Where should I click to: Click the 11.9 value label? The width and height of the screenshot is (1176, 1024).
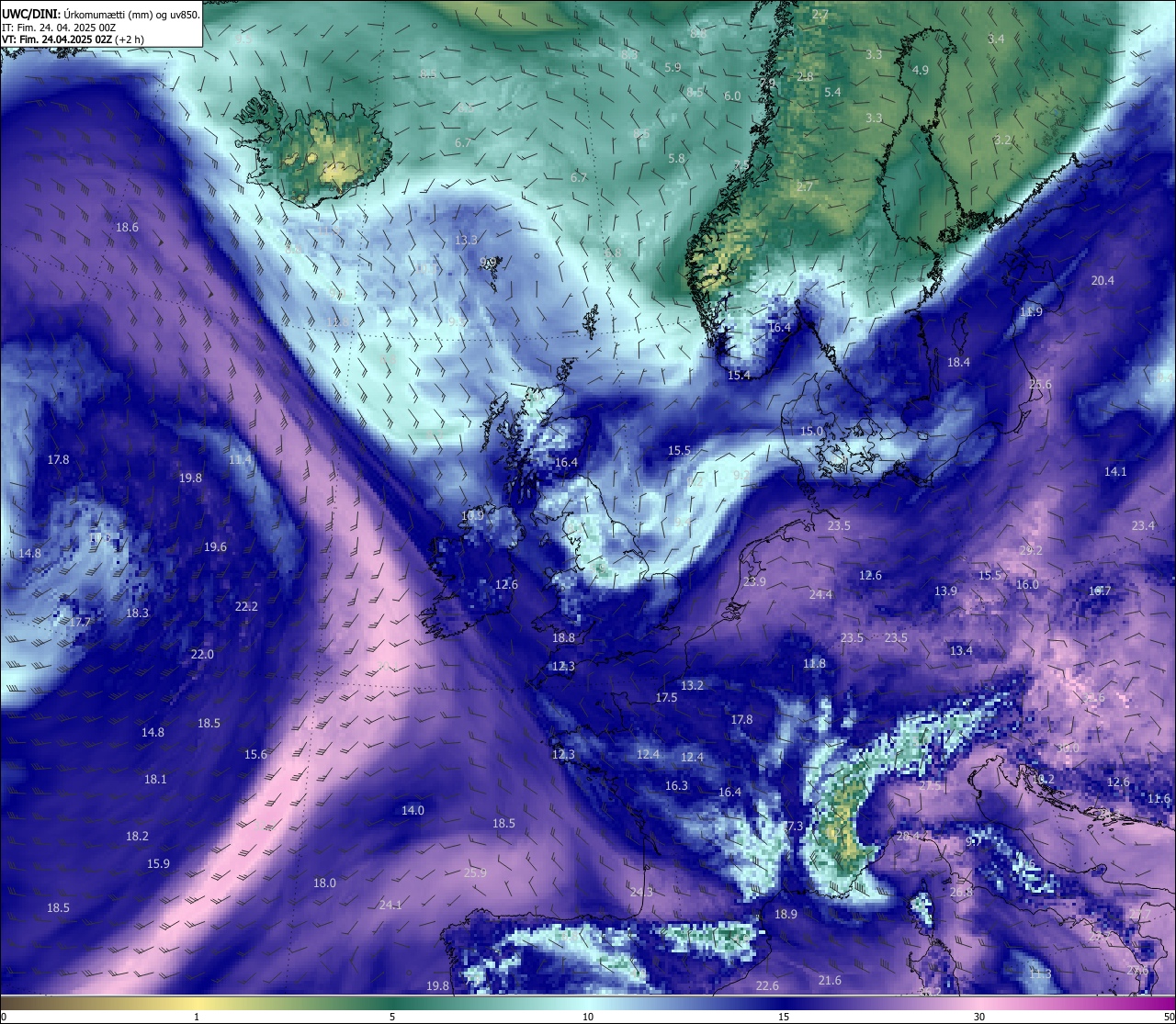click(x=1031, y=311)
